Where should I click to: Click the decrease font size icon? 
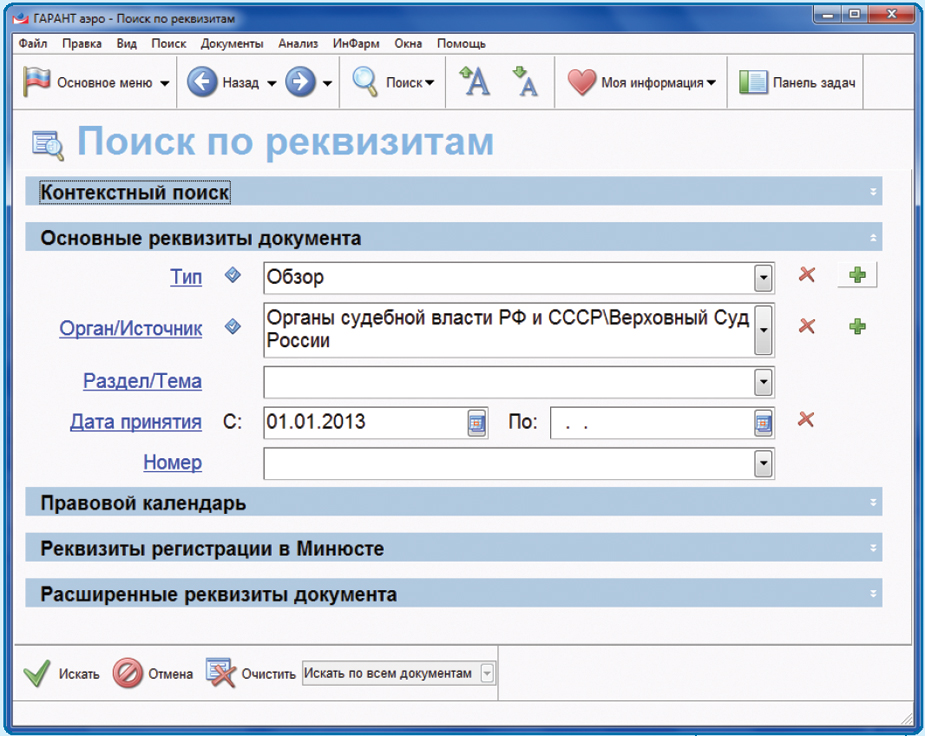(x=524, y=82)
